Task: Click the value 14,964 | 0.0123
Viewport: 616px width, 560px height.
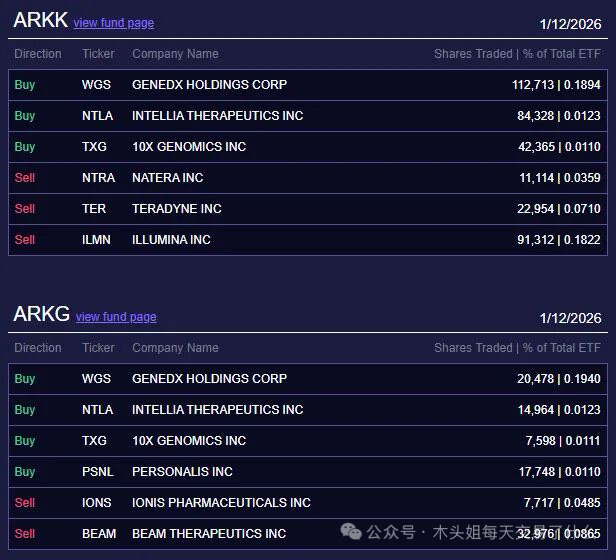Action: coord(559,409)
